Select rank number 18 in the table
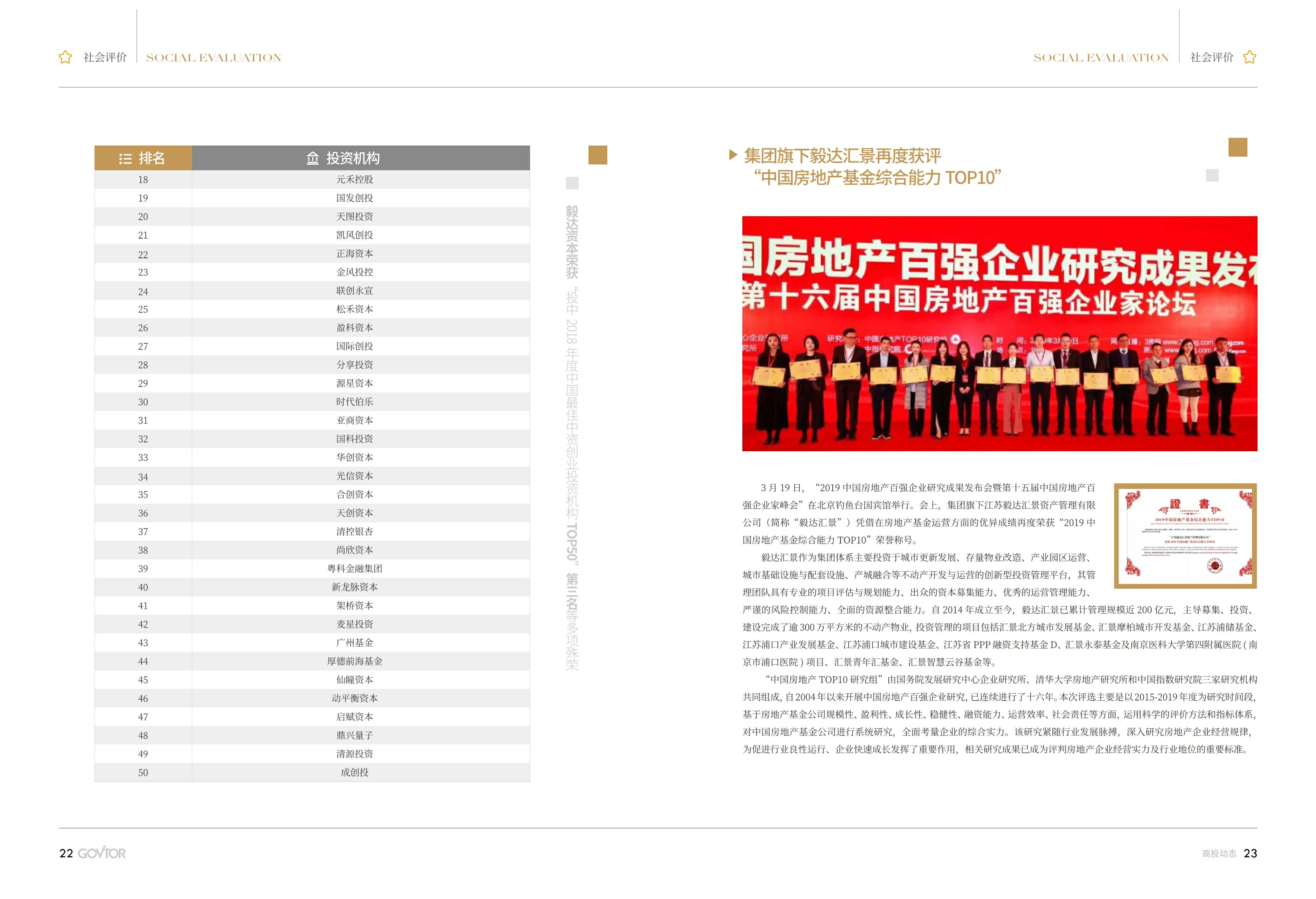The height and width of the screenshot is (899, 1316). [143, 180]
